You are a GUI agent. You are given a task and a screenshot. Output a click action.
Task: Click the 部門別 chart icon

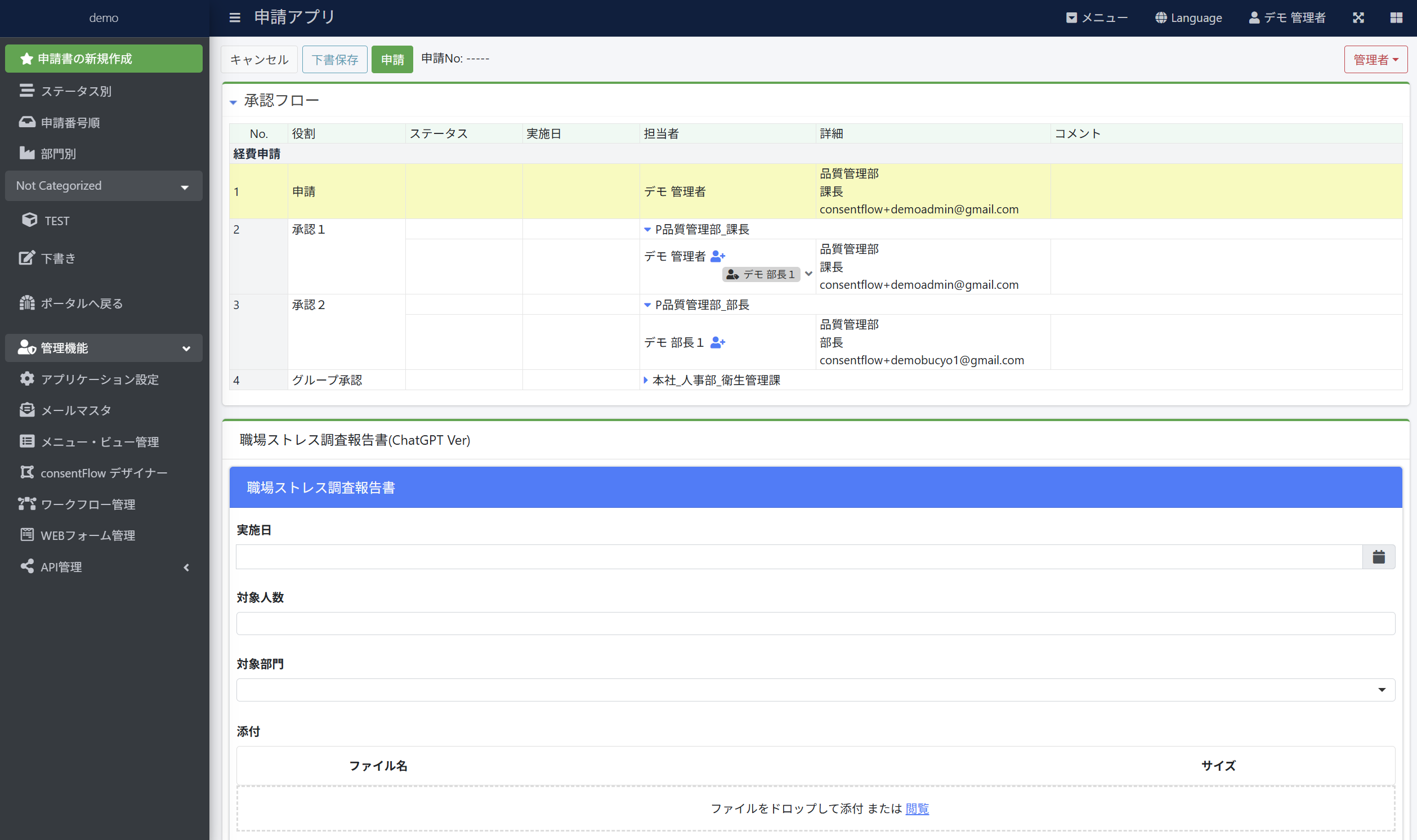pyautogui.click(x=26, y=152)
